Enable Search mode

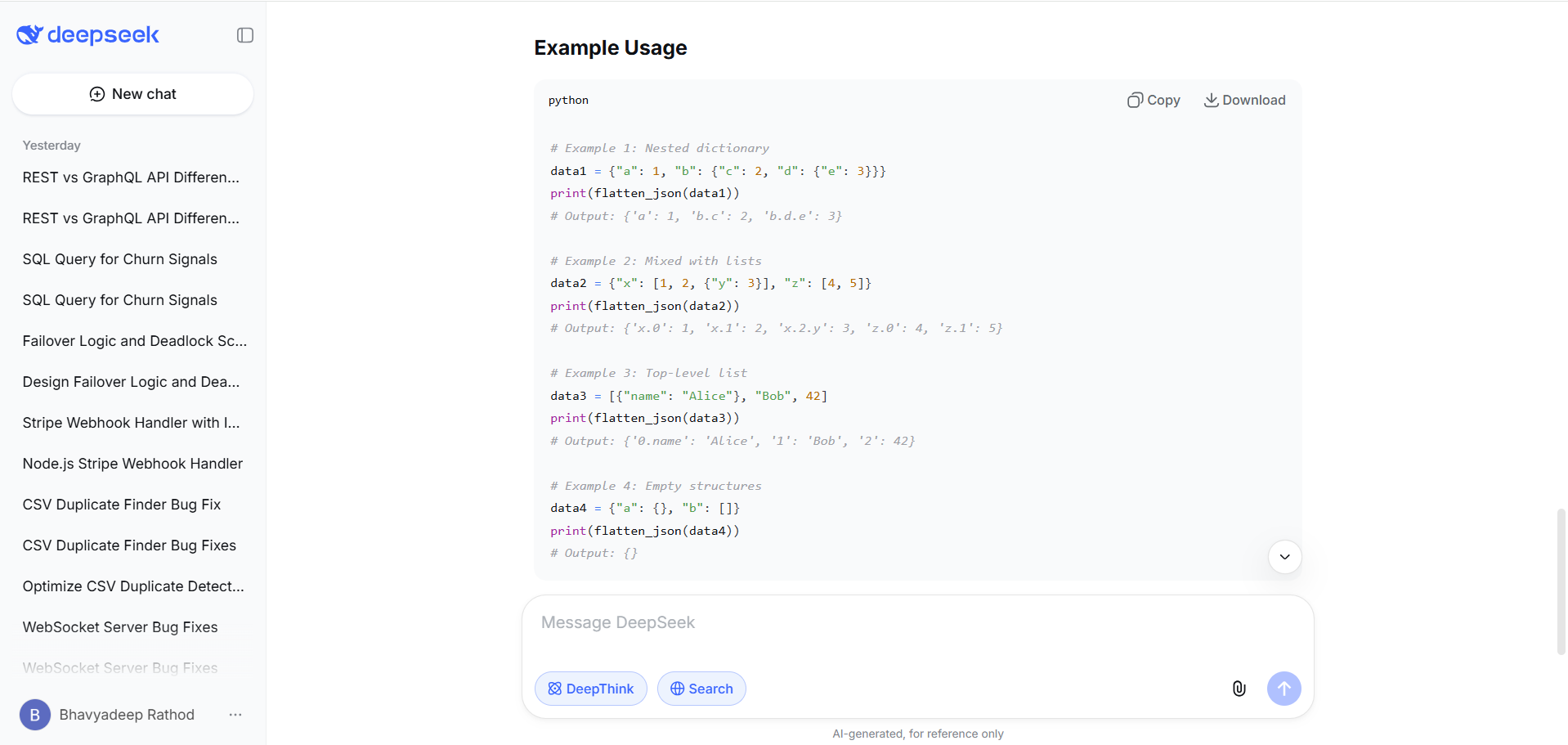[701, 689]
